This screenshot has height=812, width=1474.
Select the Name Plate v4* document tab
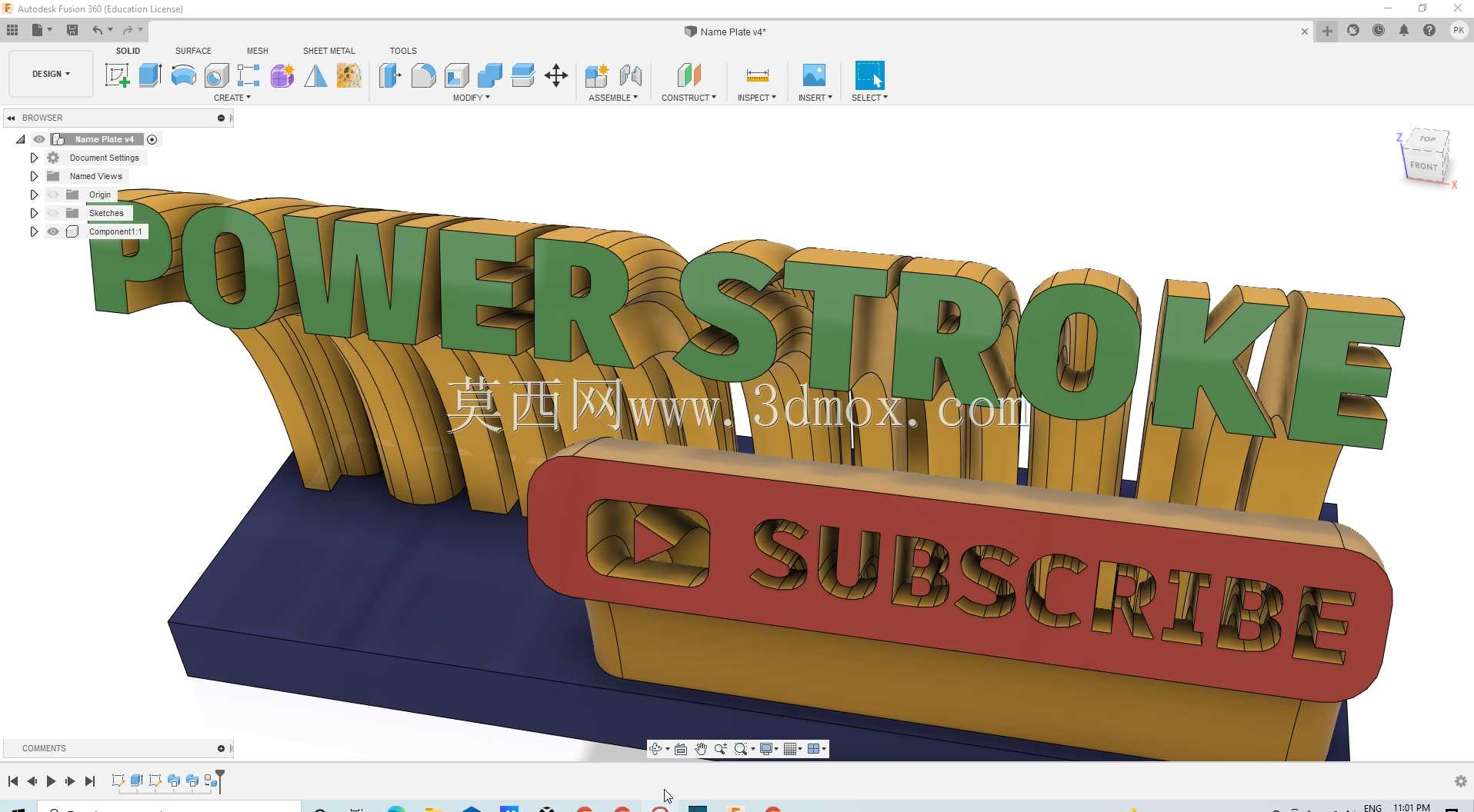pyautogui.click(x=725, y=32)
